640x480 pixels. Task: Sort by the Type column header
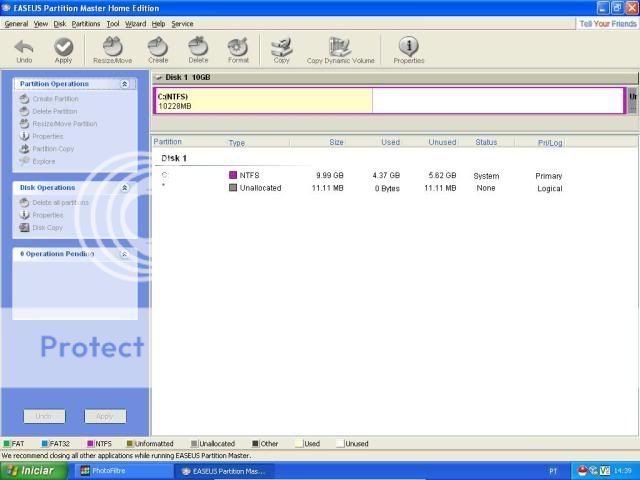pos(236,142)
